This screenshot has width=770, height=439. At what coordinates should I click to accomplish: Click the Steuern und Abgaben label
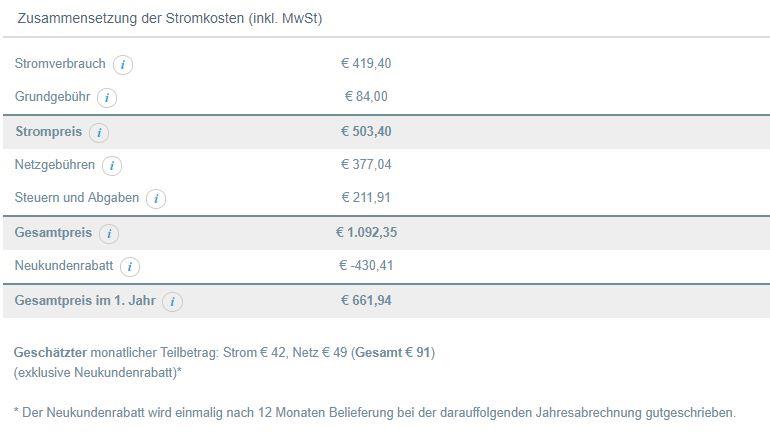(x=77, y=197)
